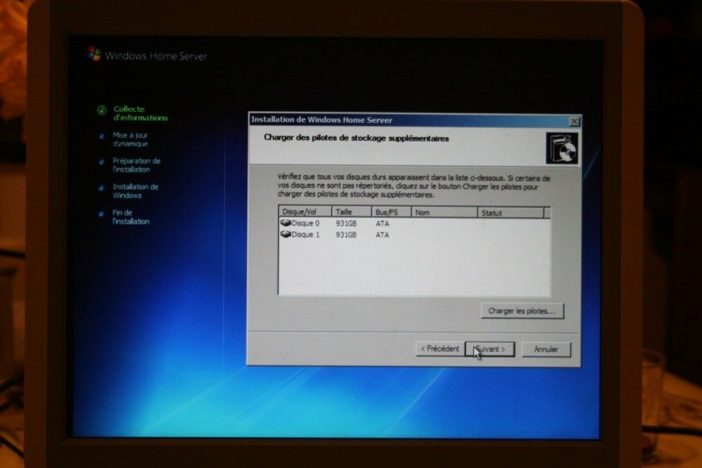This screenshot has height=468, width=702.
Task: Select the Disque 0 row label
Action: pyautogui.click(x=305, y=223)
